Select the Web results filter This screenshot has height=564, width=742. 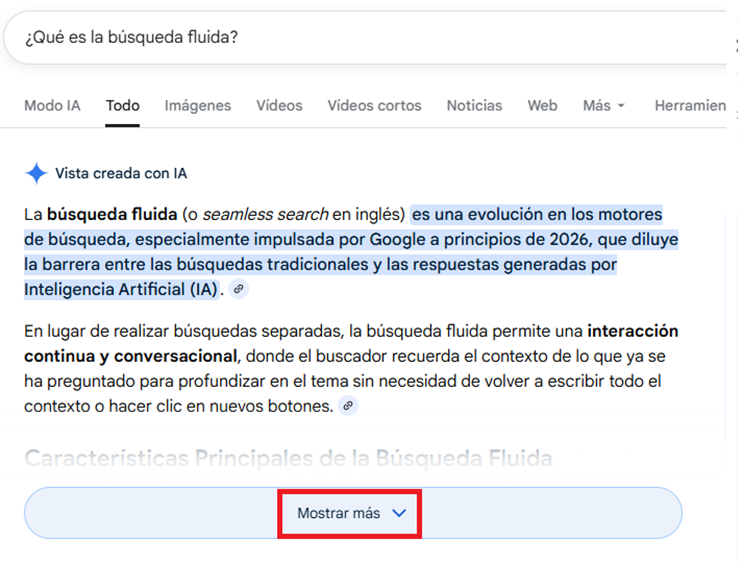[x=542, y=106]
